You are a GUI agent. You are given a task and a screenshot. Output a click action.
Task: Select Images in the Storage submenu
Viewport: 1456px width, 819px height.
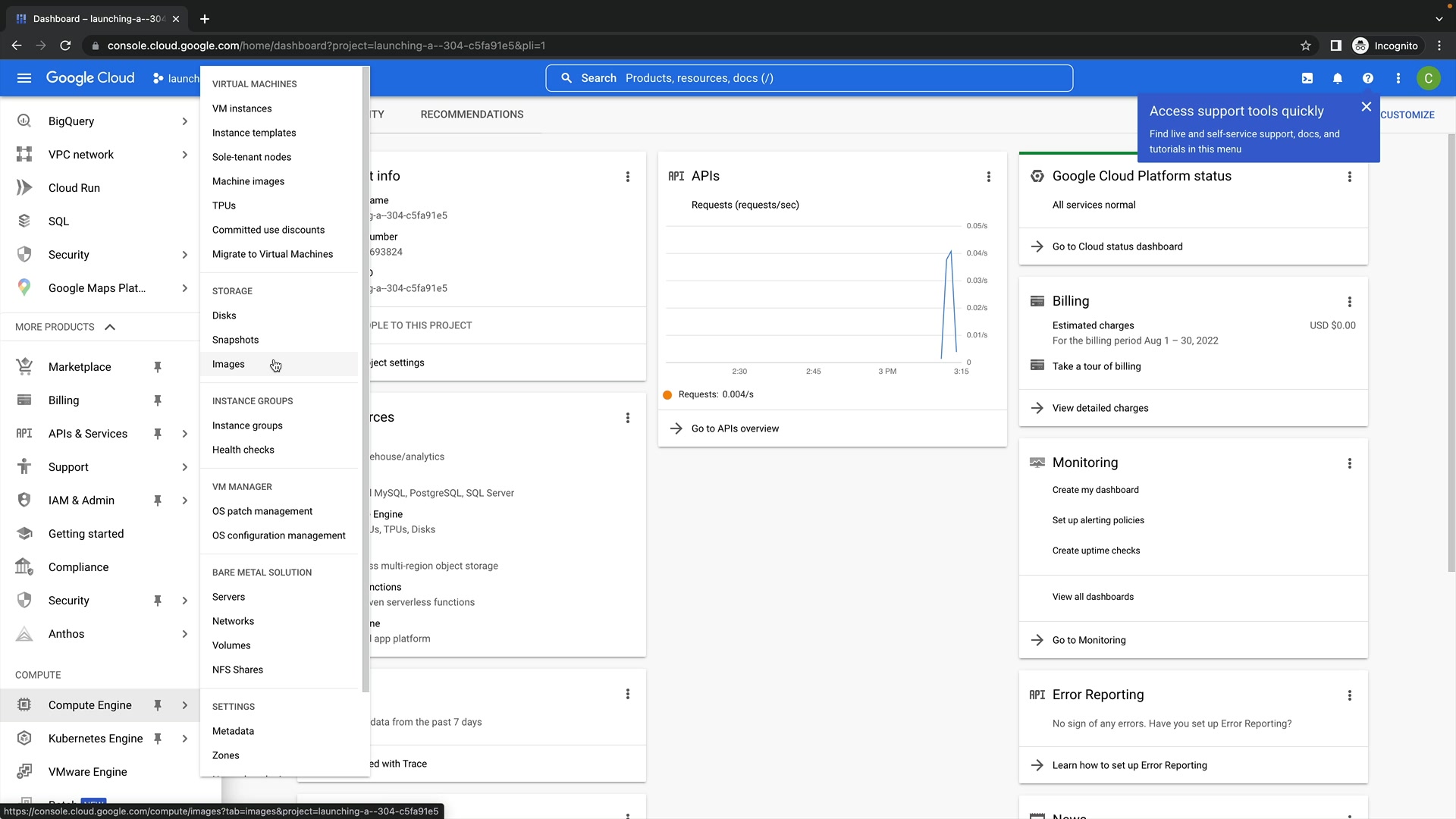(228, 364)
